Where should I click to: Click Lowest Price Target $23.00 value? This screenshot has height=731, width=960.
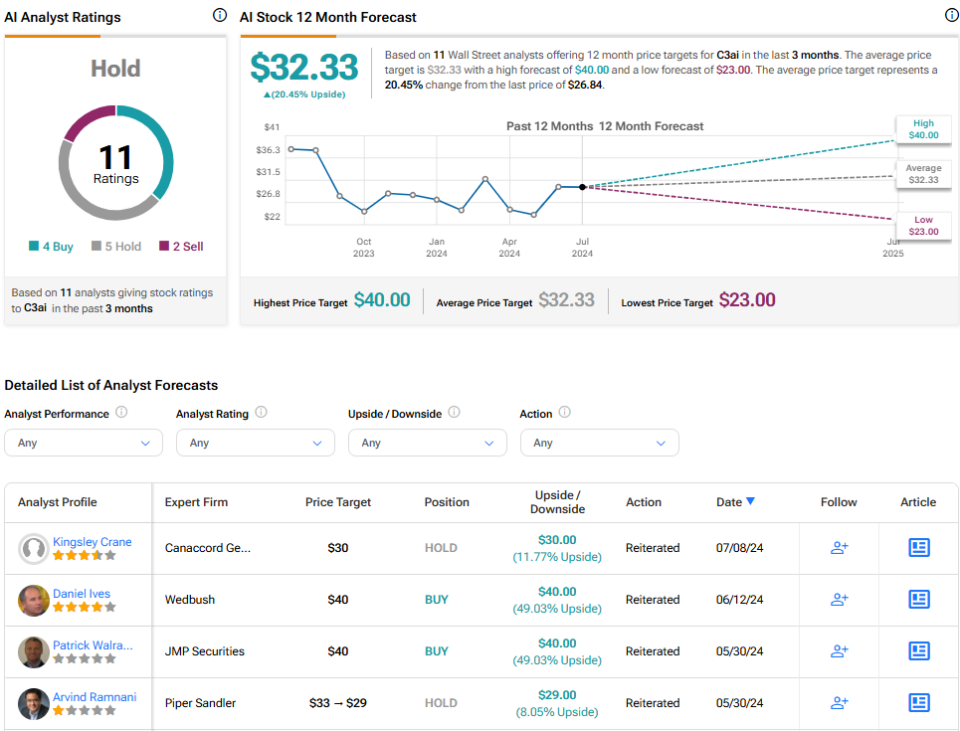tap(747, 300)
